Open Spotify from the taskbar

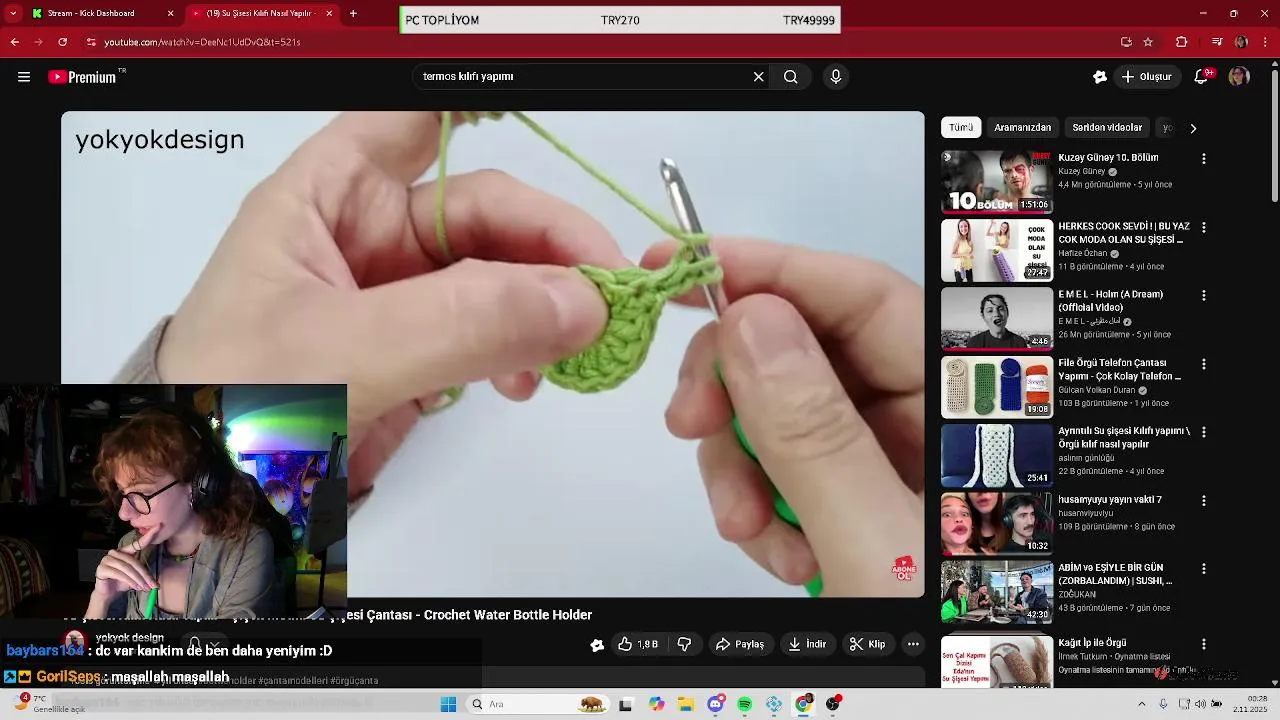click(745, 704)
